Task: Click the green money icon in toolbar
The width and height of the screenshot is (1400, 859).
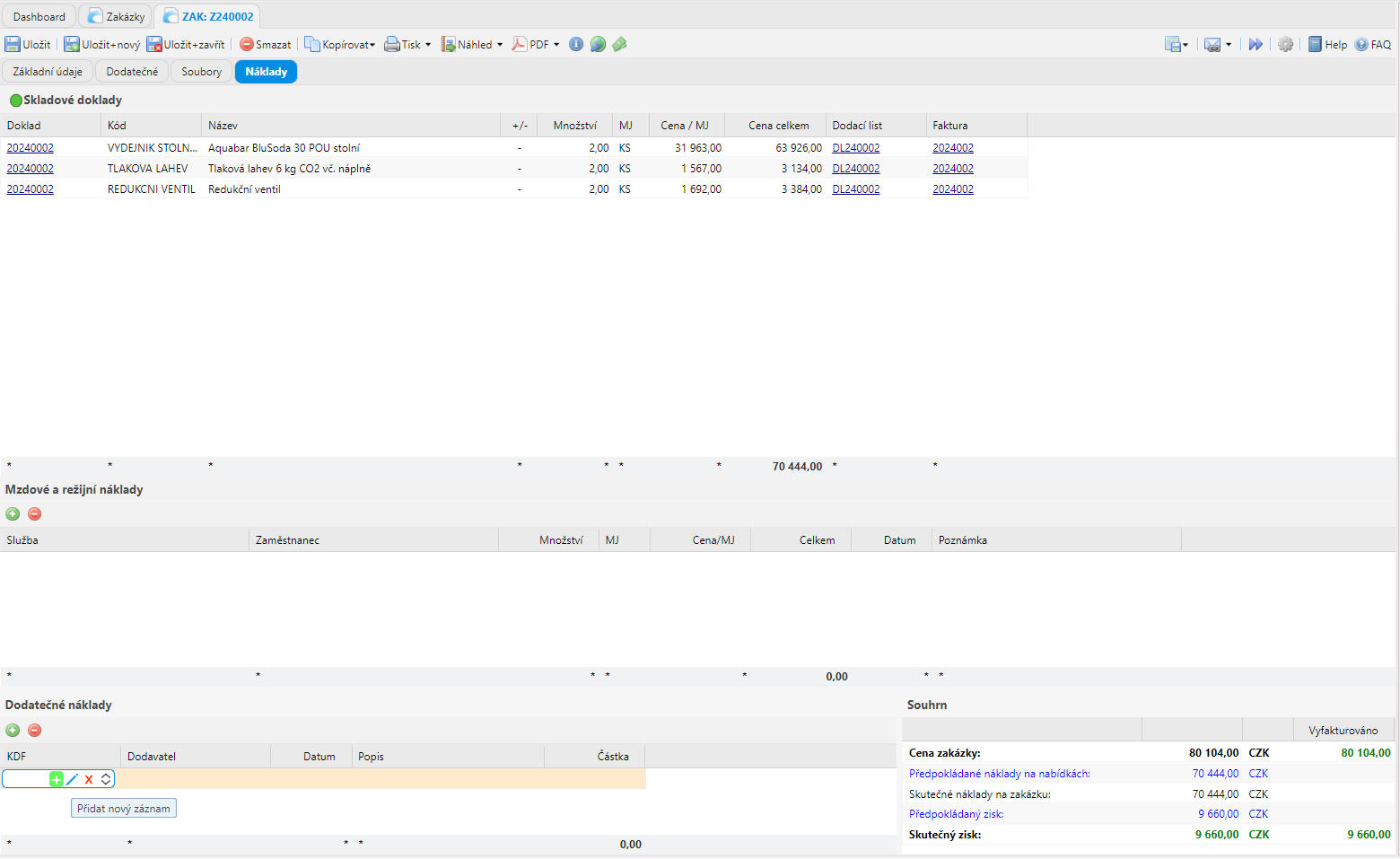Action: 619,44
